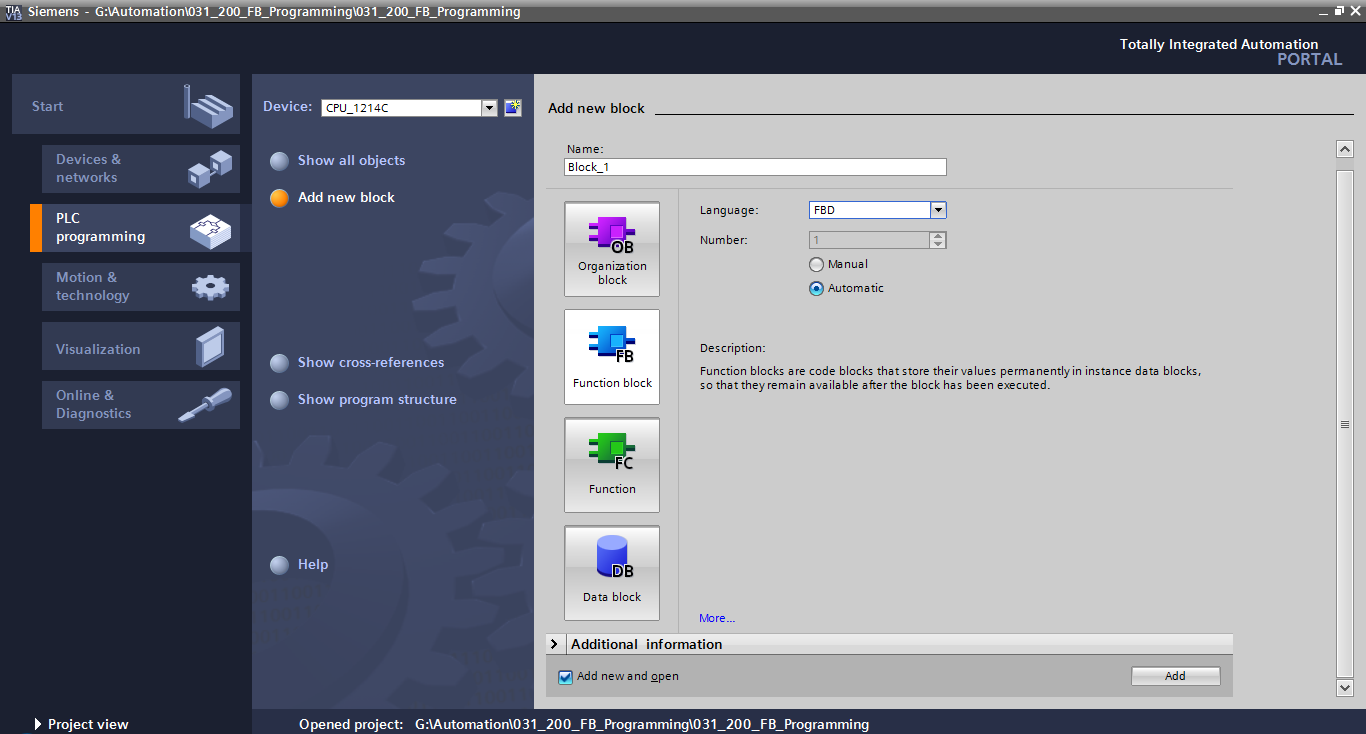Click the device selection icon next to CPU_1214C
Viewport: 1366px width, 734px height.
coord(513,108)
